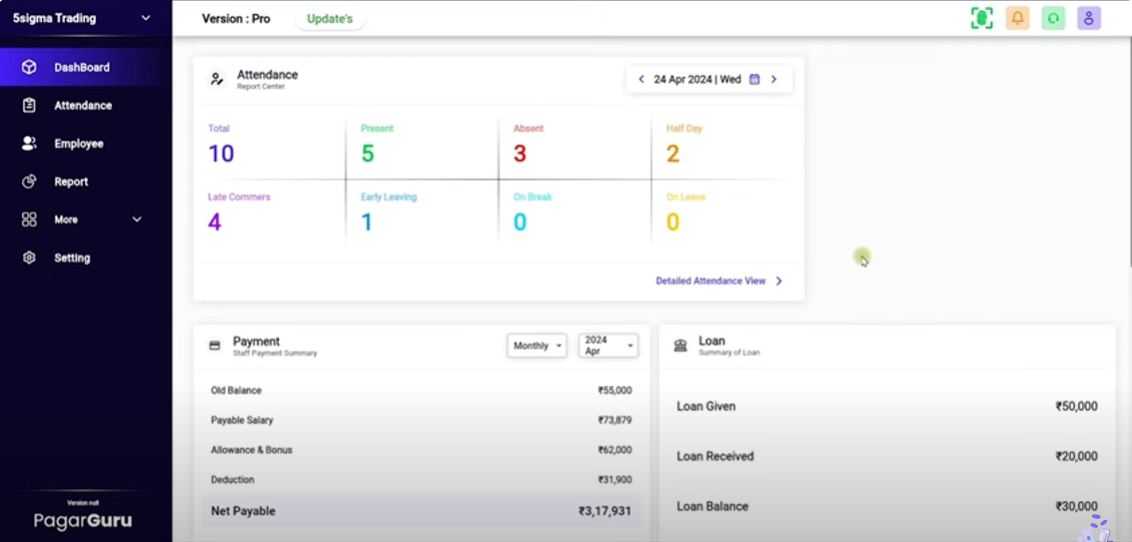Click the PagarGuru logo

click(x=82, y=520)
